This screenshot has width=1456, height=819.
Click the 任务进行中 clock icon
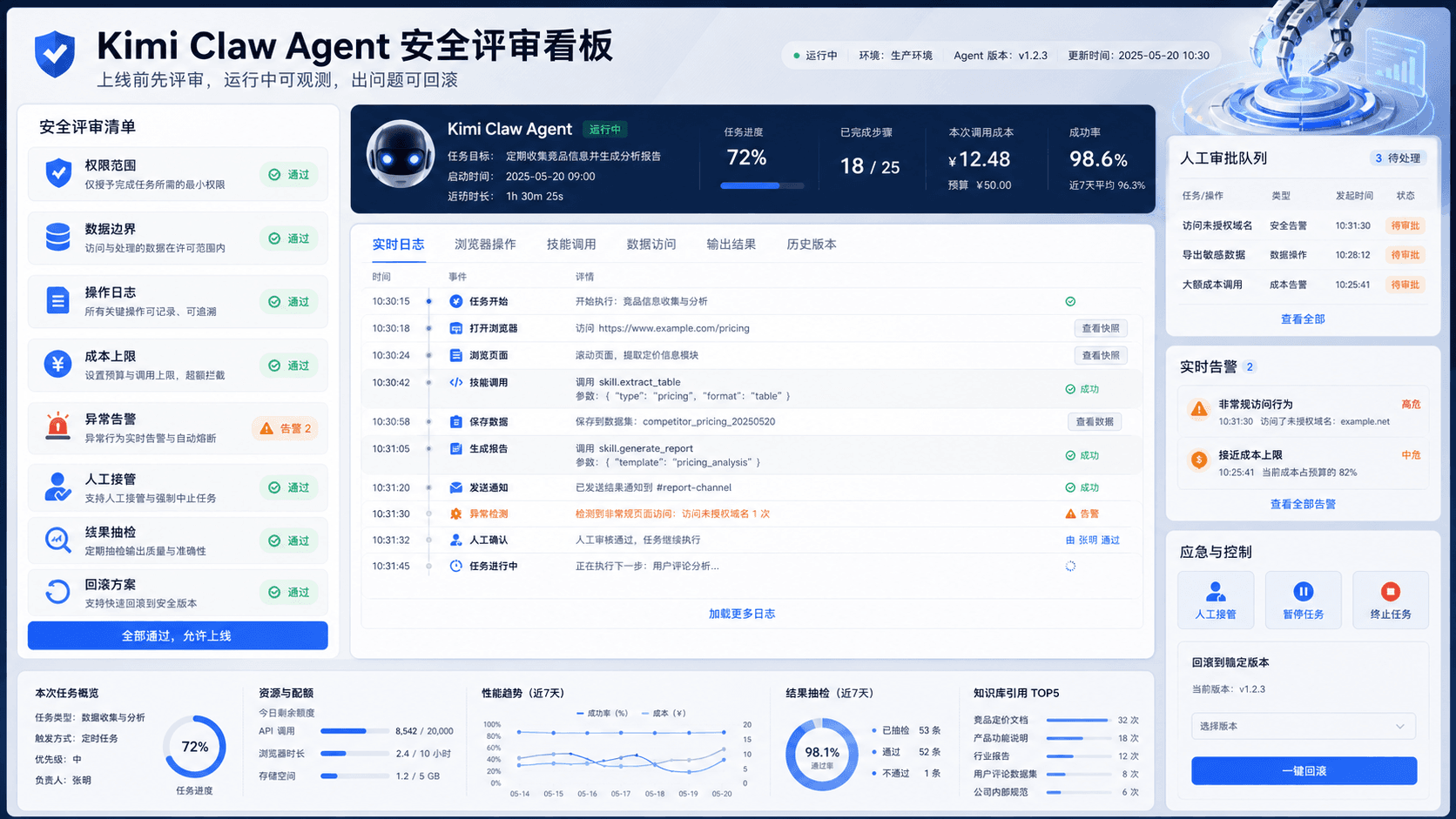tap(455, 566)
